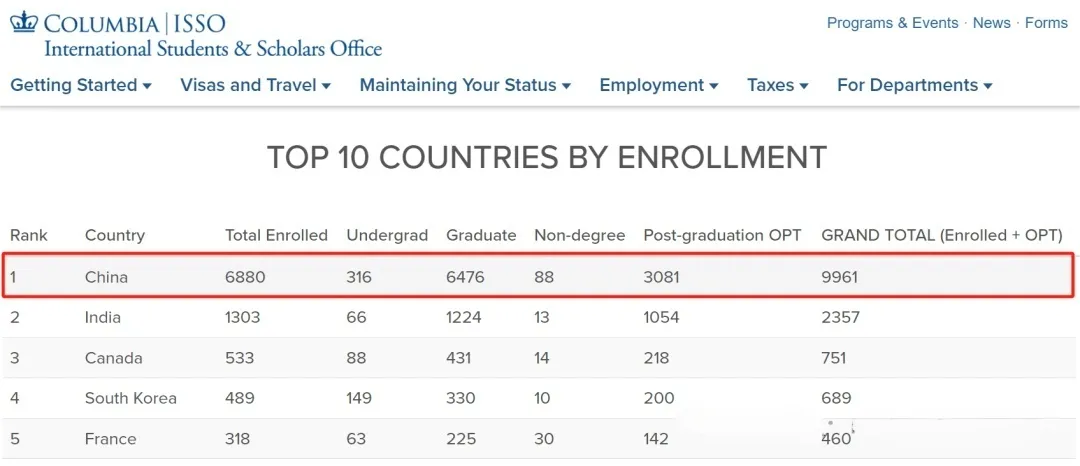Open the Employment navigation menu
The height and width of the screenshot is (466, 1080).
pos(658,85)
